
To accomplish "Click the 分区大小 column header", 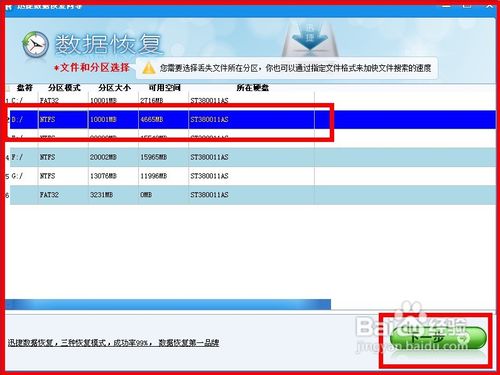I will point(114,88).
